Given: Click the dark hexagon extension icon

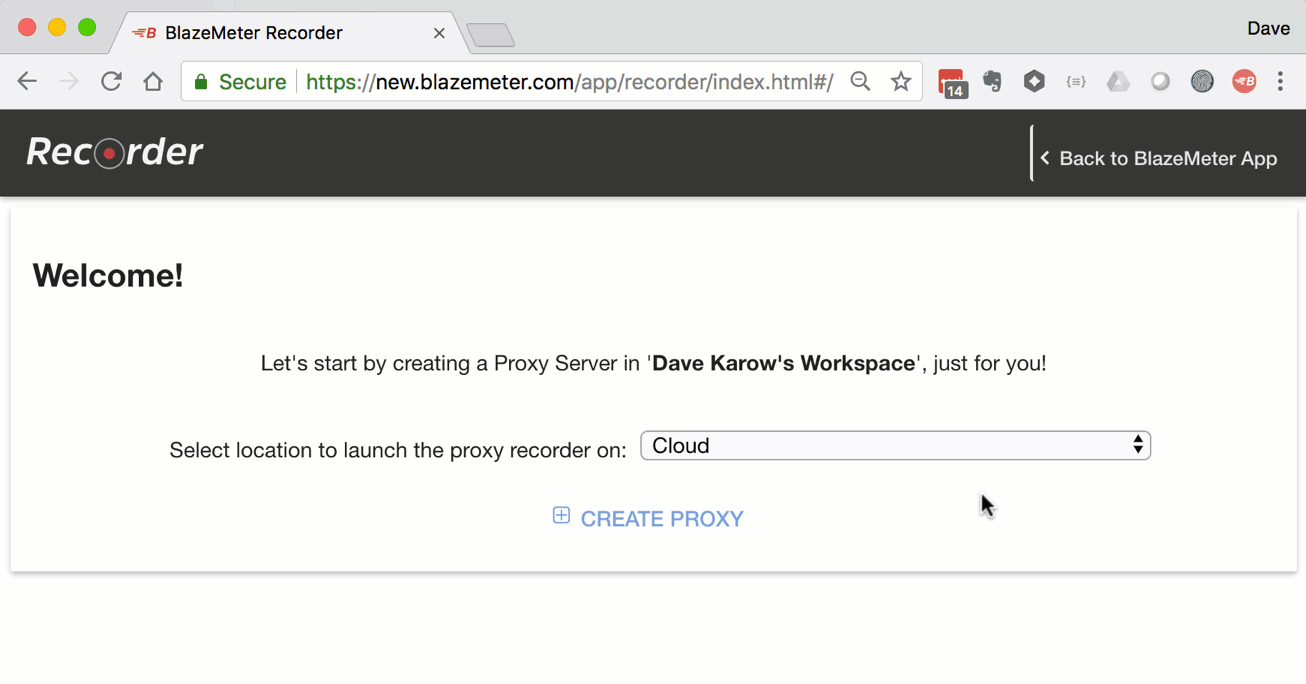Looking at the screenshot, I should [1034, 81].
